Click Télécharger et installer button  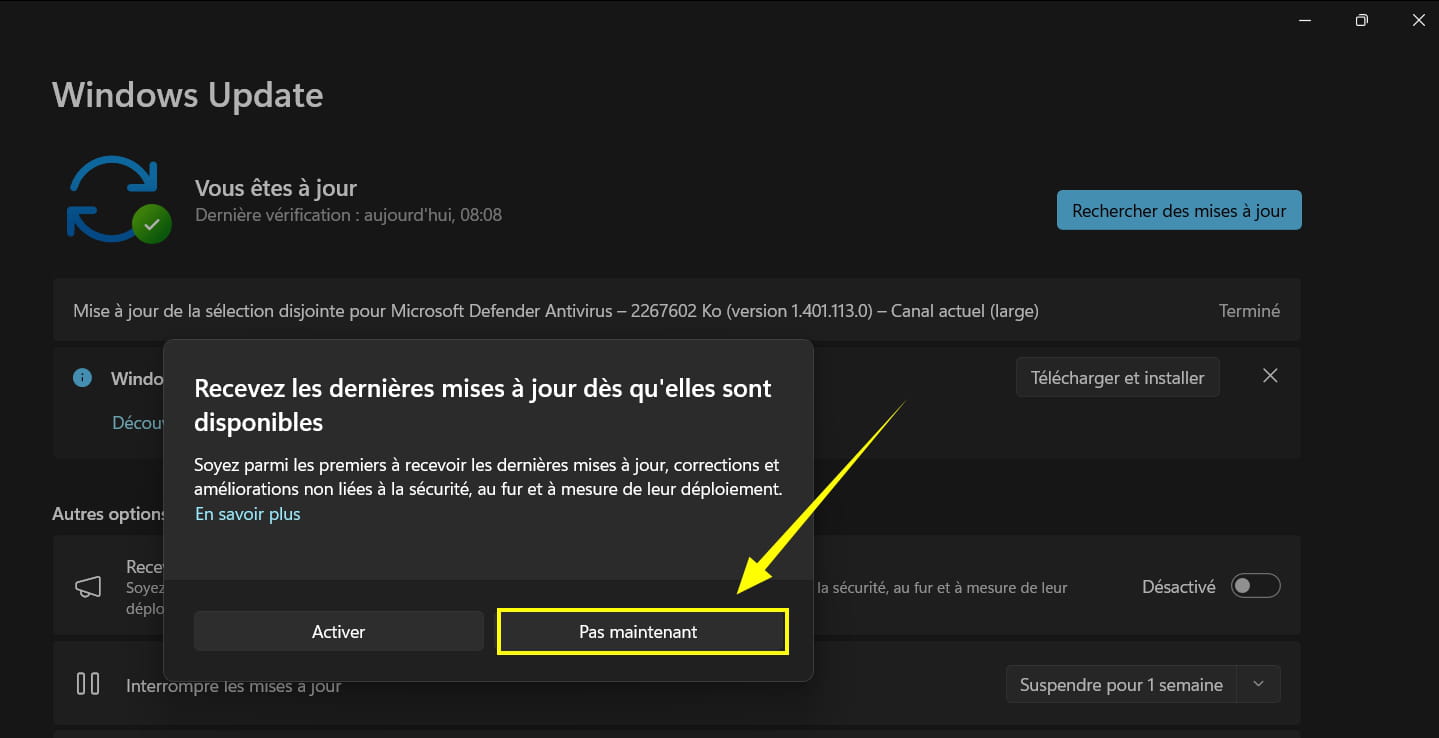pos(1117,378)
